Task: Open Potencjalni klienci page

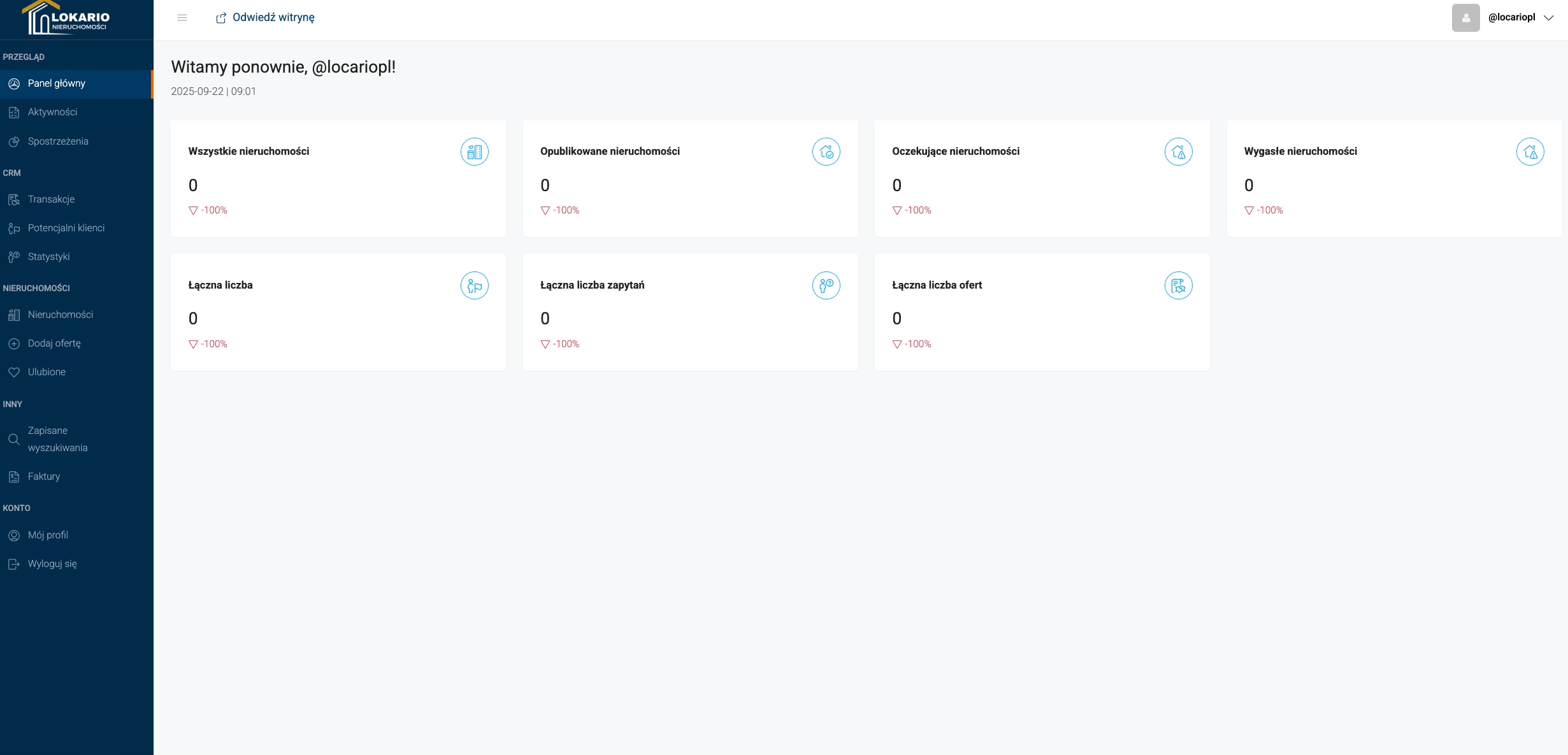Action: (x=66, y=228)
